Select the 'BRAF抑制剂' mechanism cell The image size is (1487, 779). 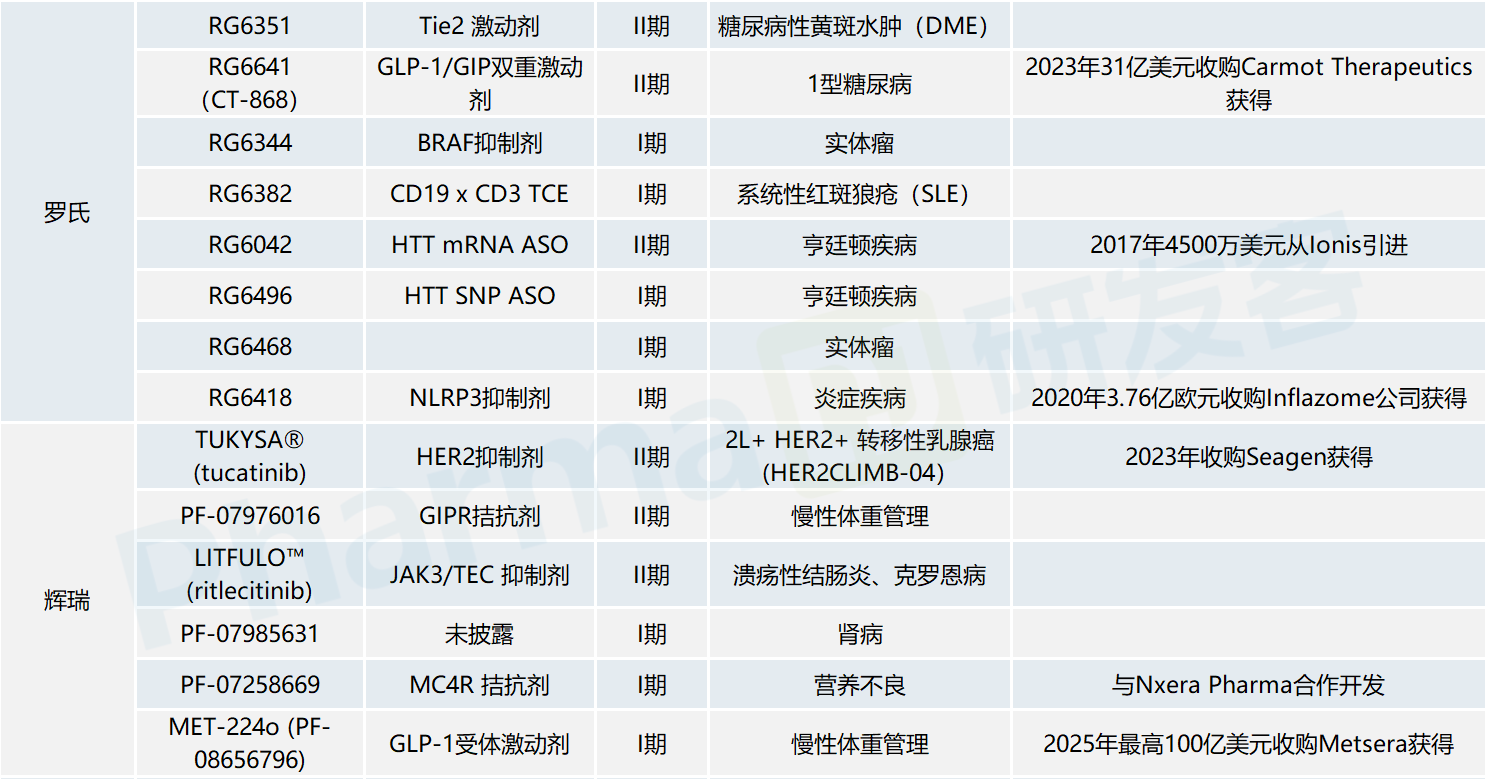[x=480, y=143]
